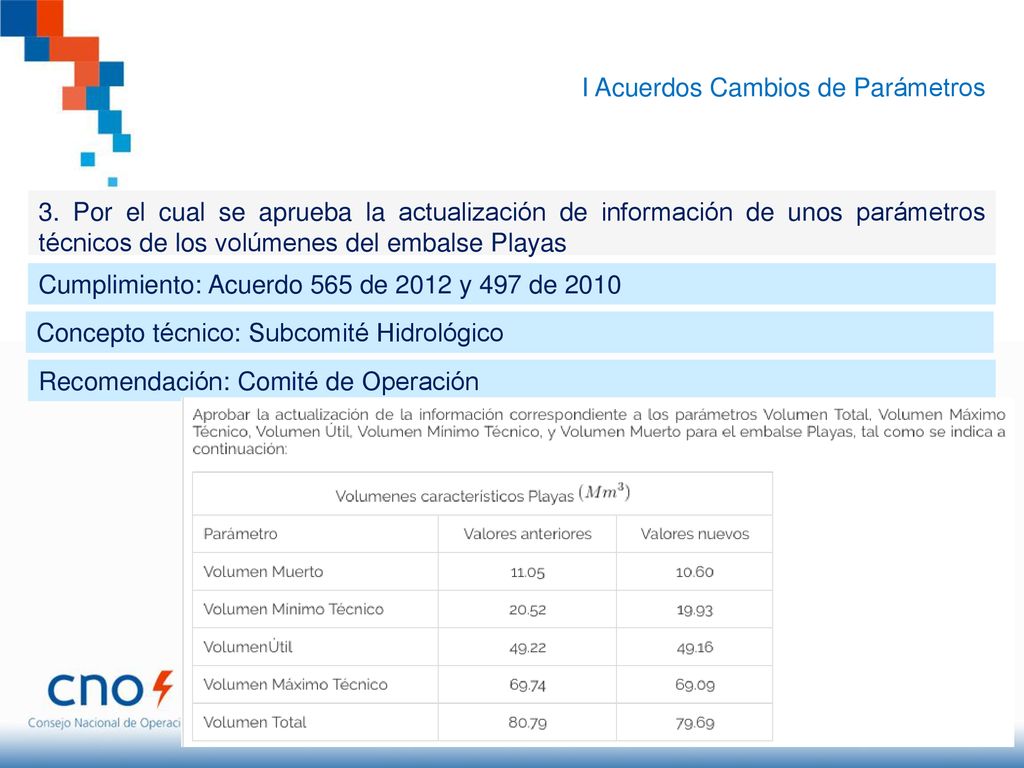Click the previous value 49.22
This screenshot has width=1024, height=768.
(x=527, y=647)
